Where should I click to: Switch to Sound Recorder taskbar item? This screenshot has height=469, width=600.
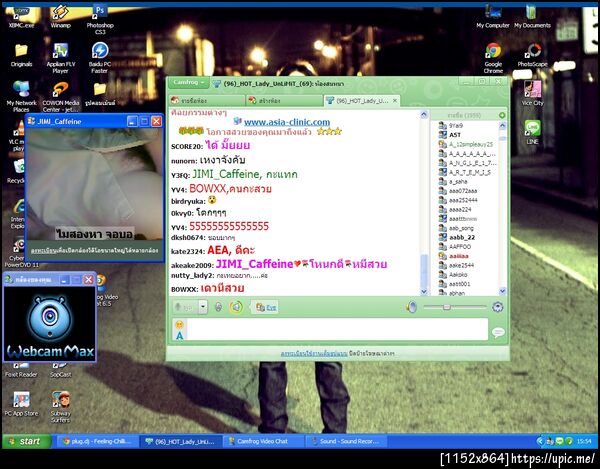(x=346, y=441)
